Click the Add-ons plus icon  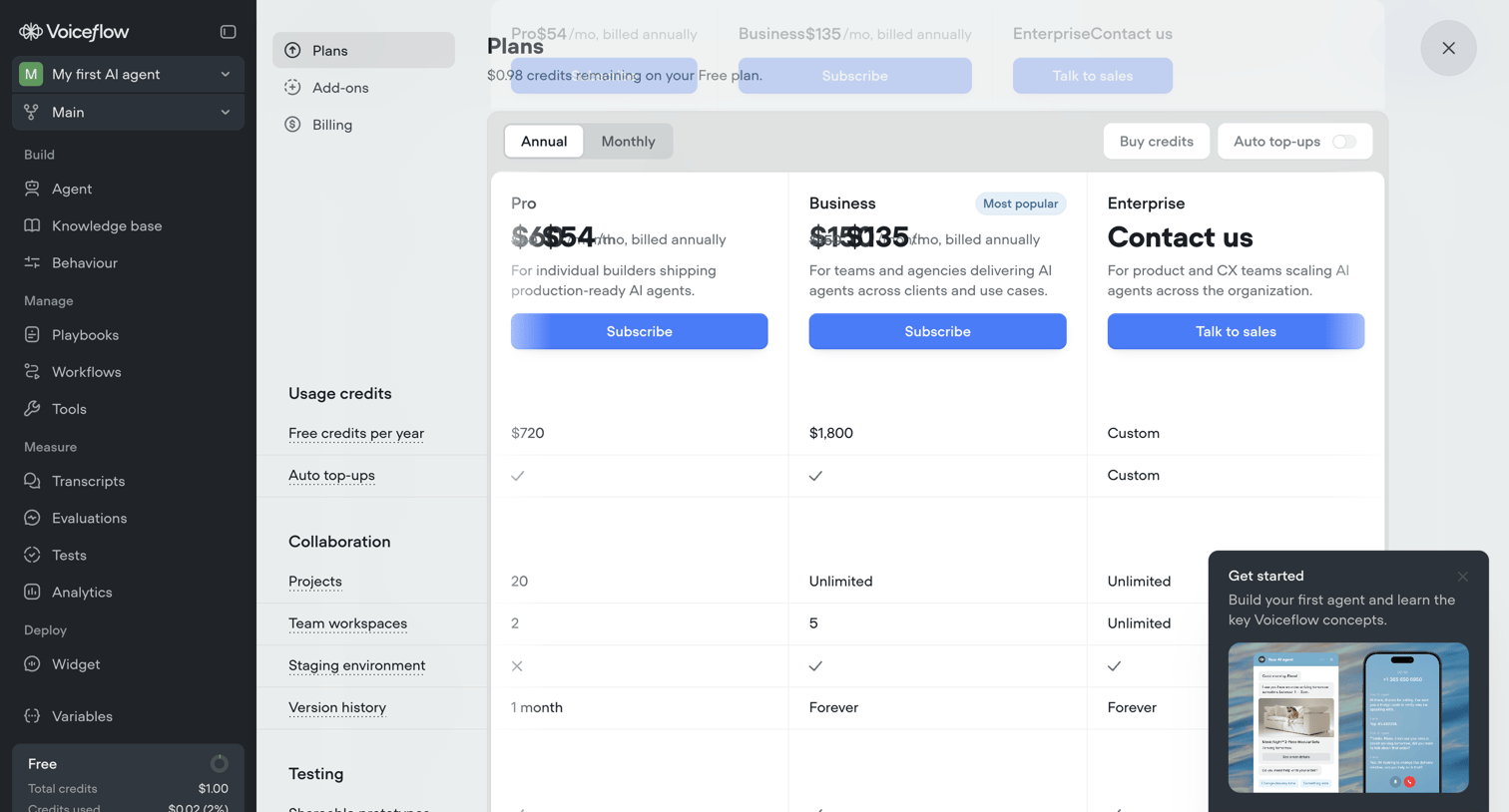coord(292,88)
